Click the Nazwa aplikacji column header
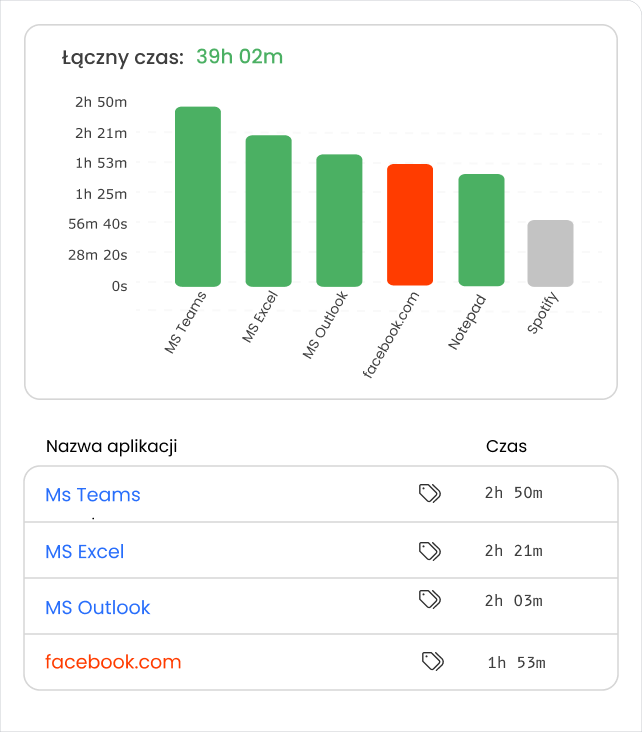The image size is (642, 732). point(111,446)
